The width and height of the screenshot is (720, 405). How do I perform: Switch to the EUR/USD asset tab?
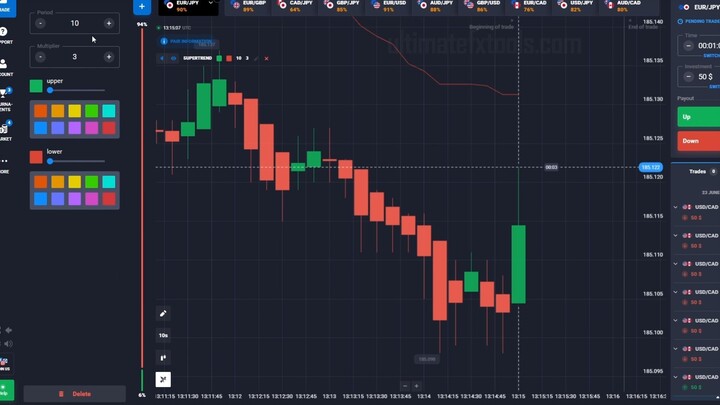pos(390,6)
